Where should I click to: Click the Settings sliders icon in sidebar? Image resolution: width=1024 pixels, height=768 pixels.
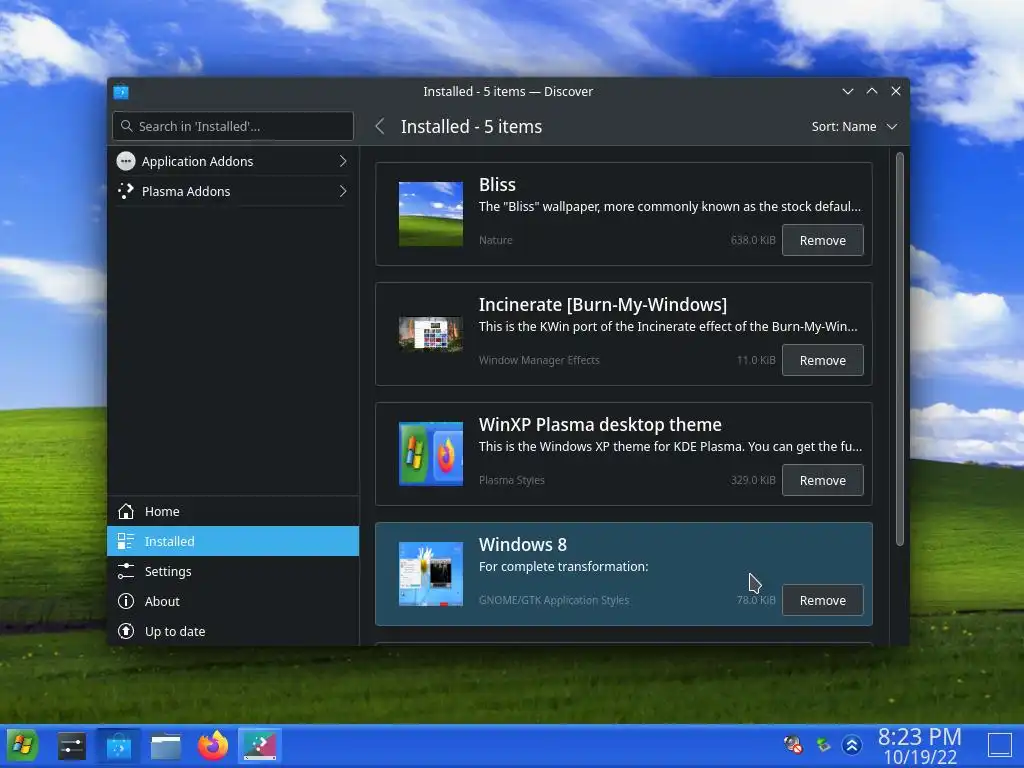click(126, 571)
